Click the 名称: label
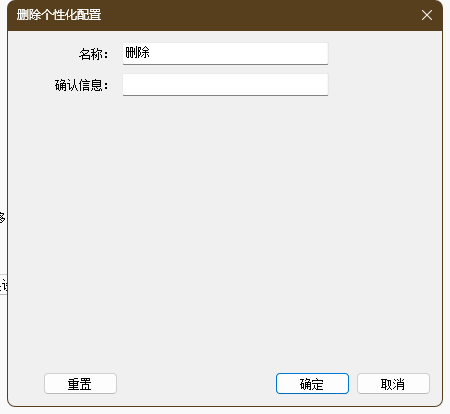This screenshot has height=414, width=450. (93, 54)
